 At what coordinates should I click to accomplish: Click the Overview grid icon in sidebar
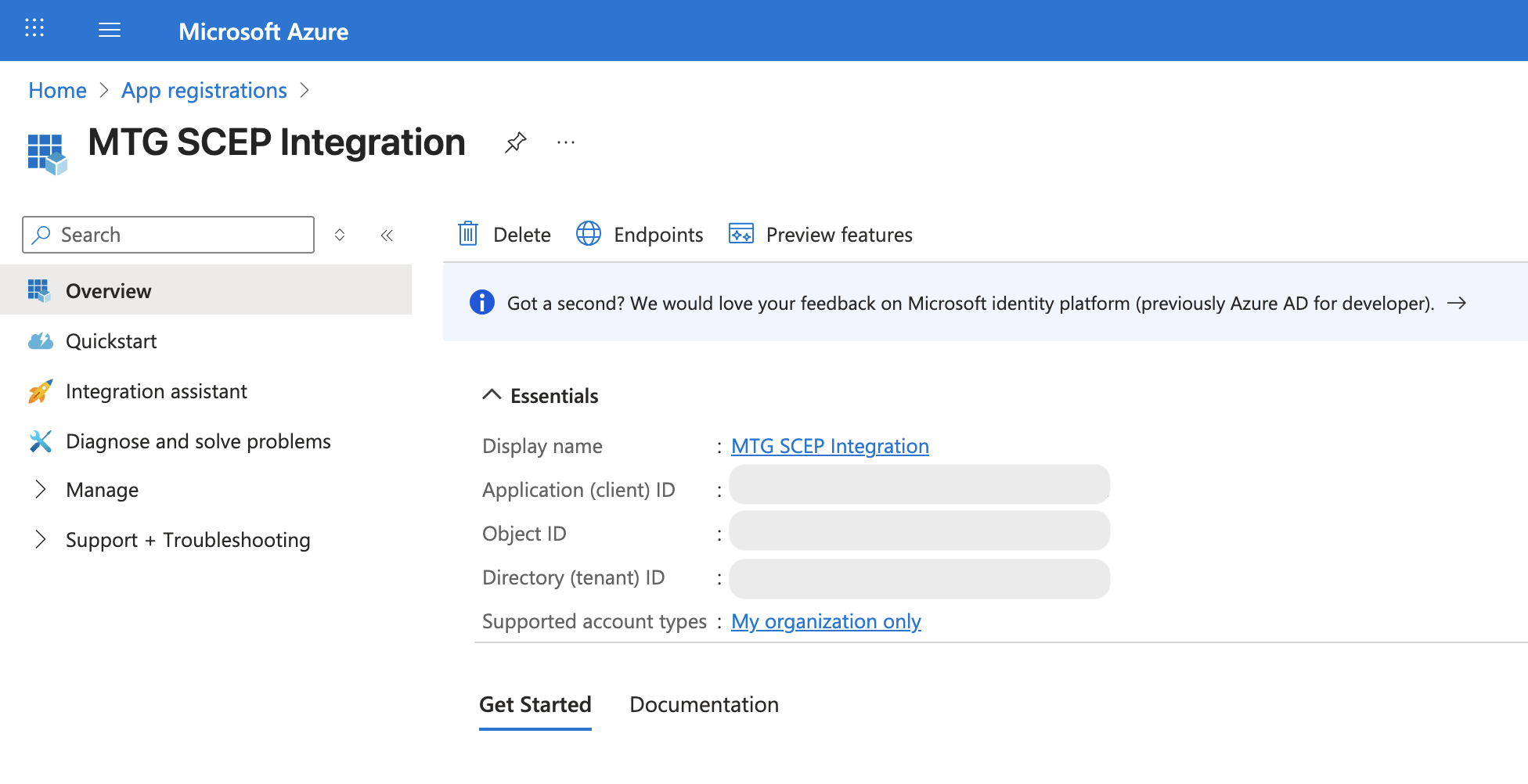click(x=40, y=290)
